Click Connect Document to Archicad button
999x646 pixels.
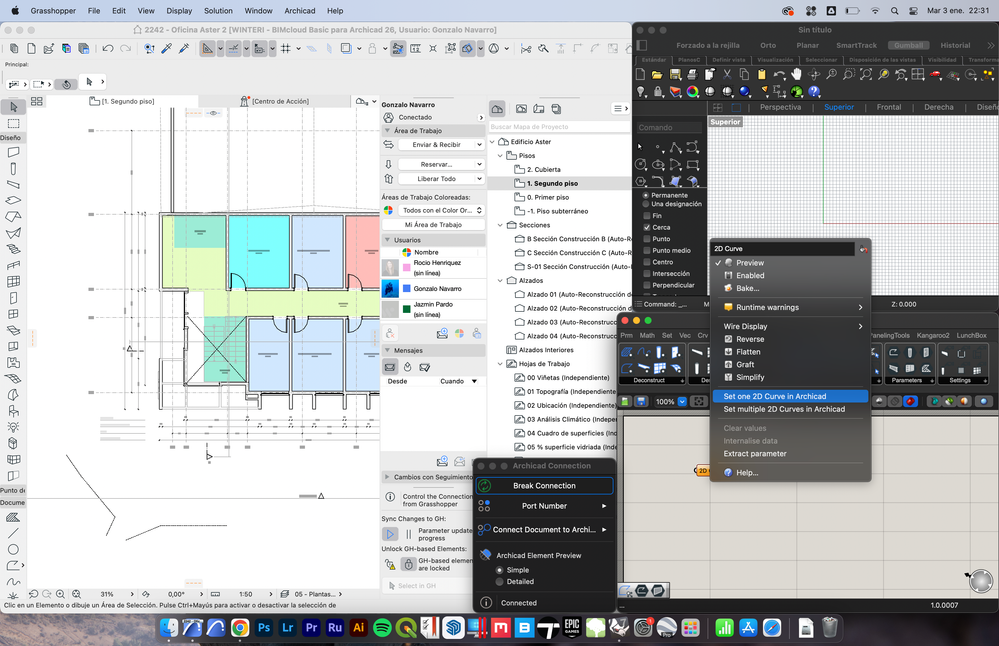click(545, 529)
